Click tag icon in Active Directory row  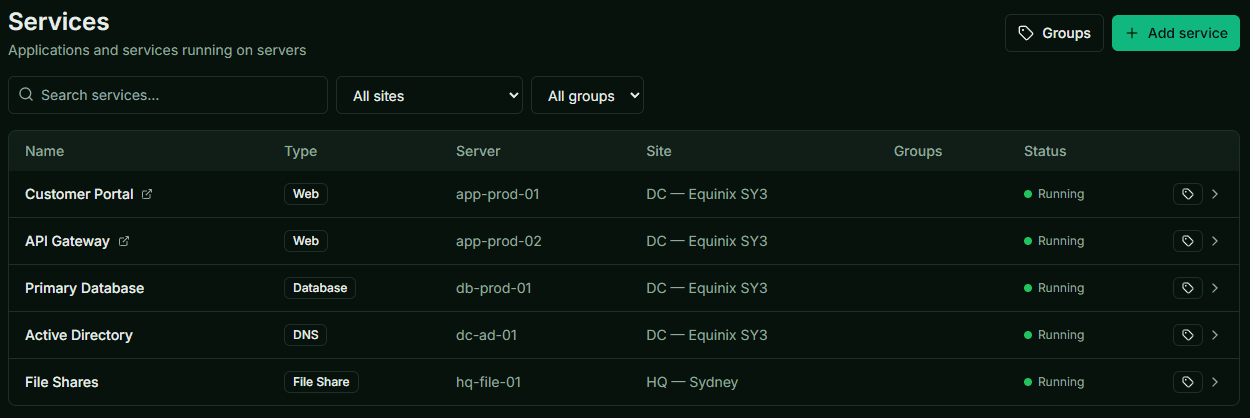click(x=1188, y=335)
